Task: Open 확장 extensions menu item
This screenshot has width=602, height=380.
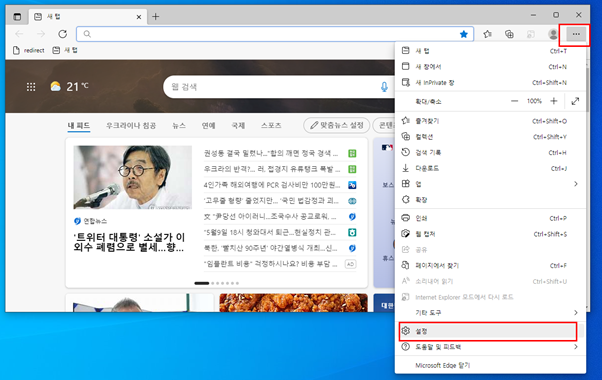Action: [x=490, y=200]
